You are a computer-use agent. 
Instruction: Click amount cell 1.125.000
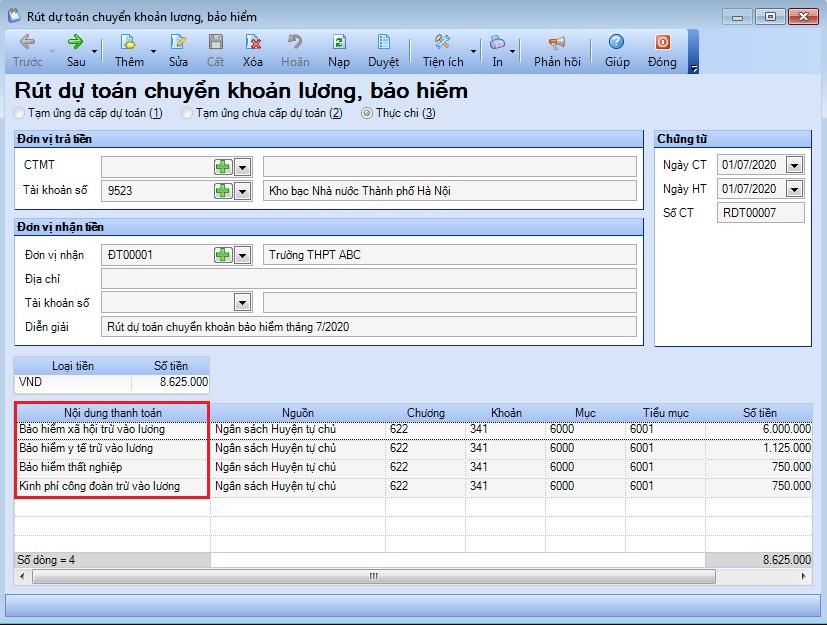[x=758, y=448]
